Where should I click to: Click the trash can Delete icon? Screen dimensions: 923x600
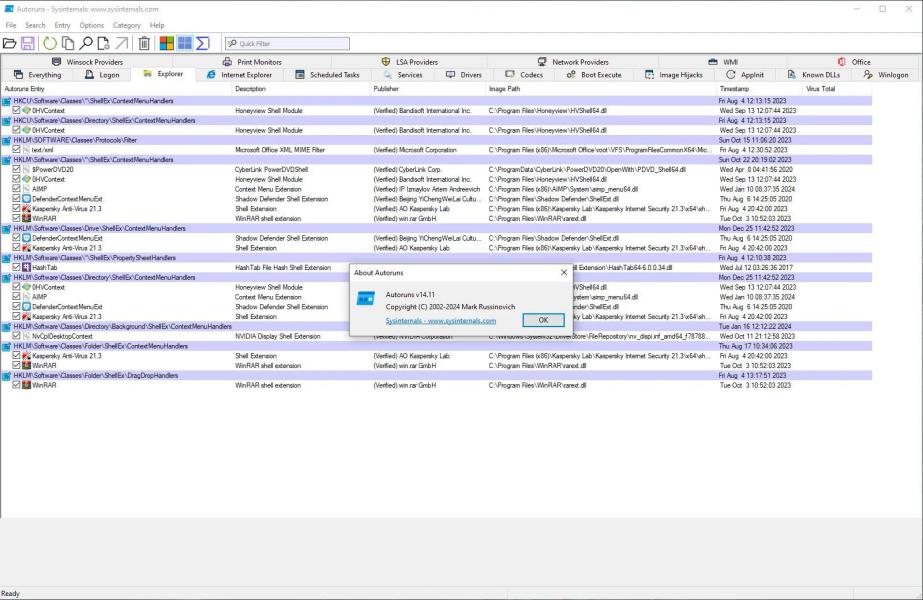(144, 43)
